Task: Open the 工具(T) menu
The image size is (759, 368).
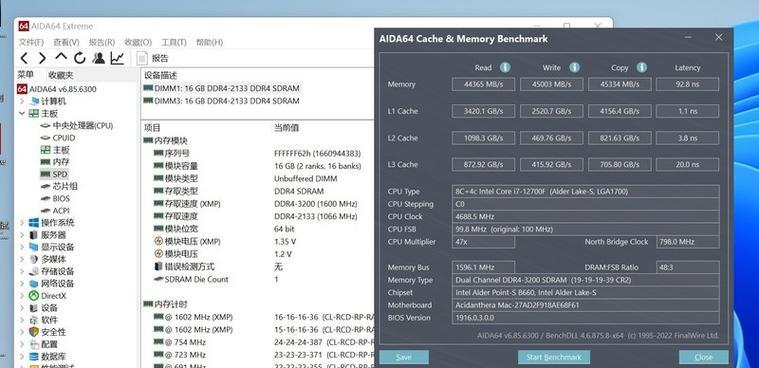Action: [174, 42]
